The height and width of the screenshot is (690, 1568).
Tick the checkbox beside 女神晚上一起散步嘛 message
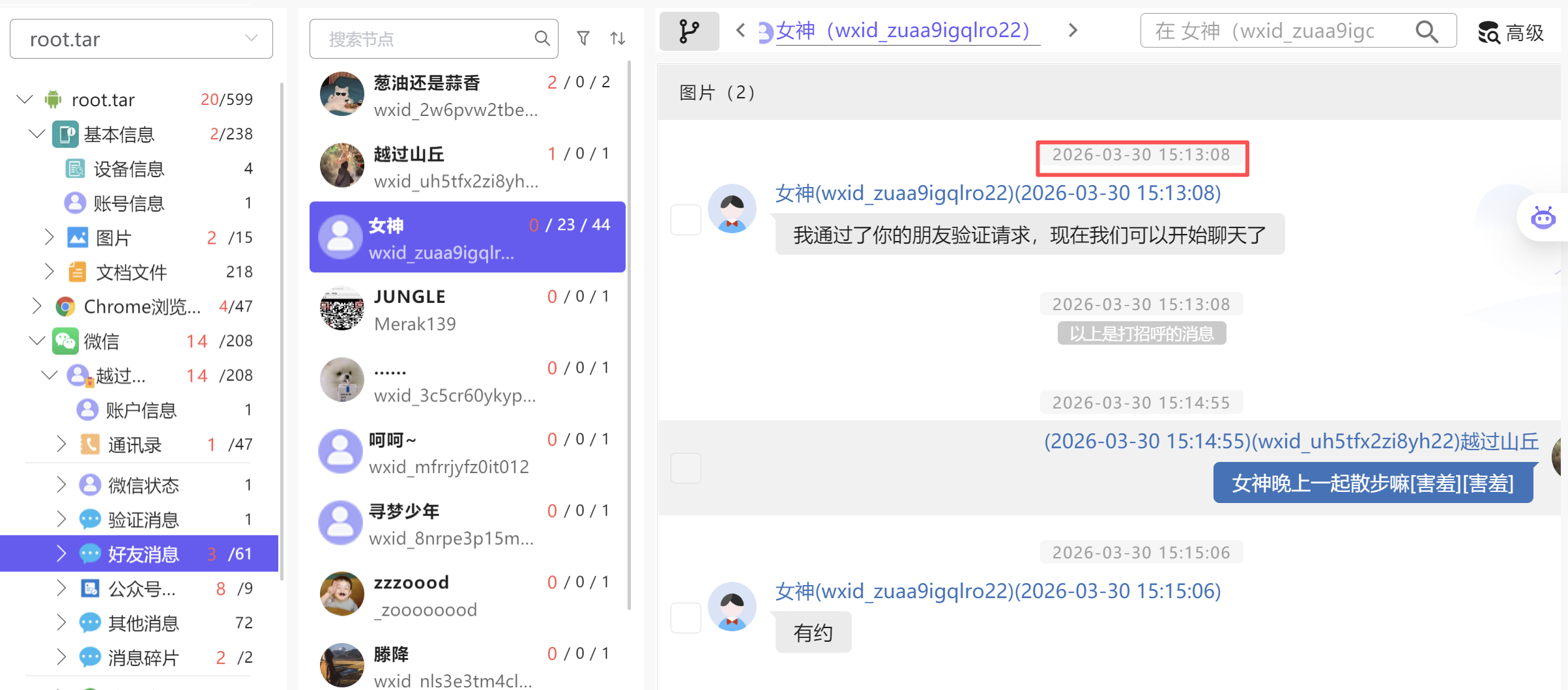686,468
